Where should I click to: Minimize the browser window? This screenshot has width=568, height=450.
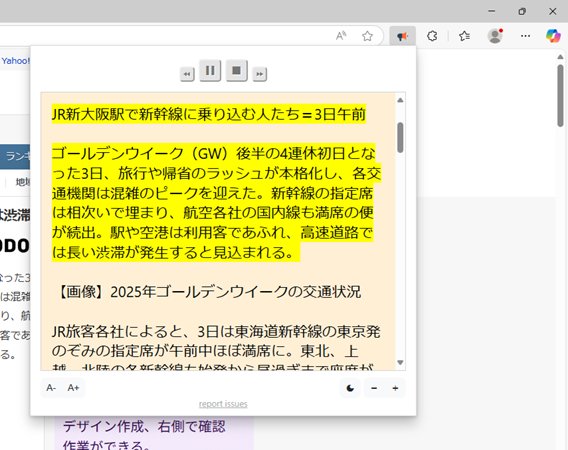point(492,12)
